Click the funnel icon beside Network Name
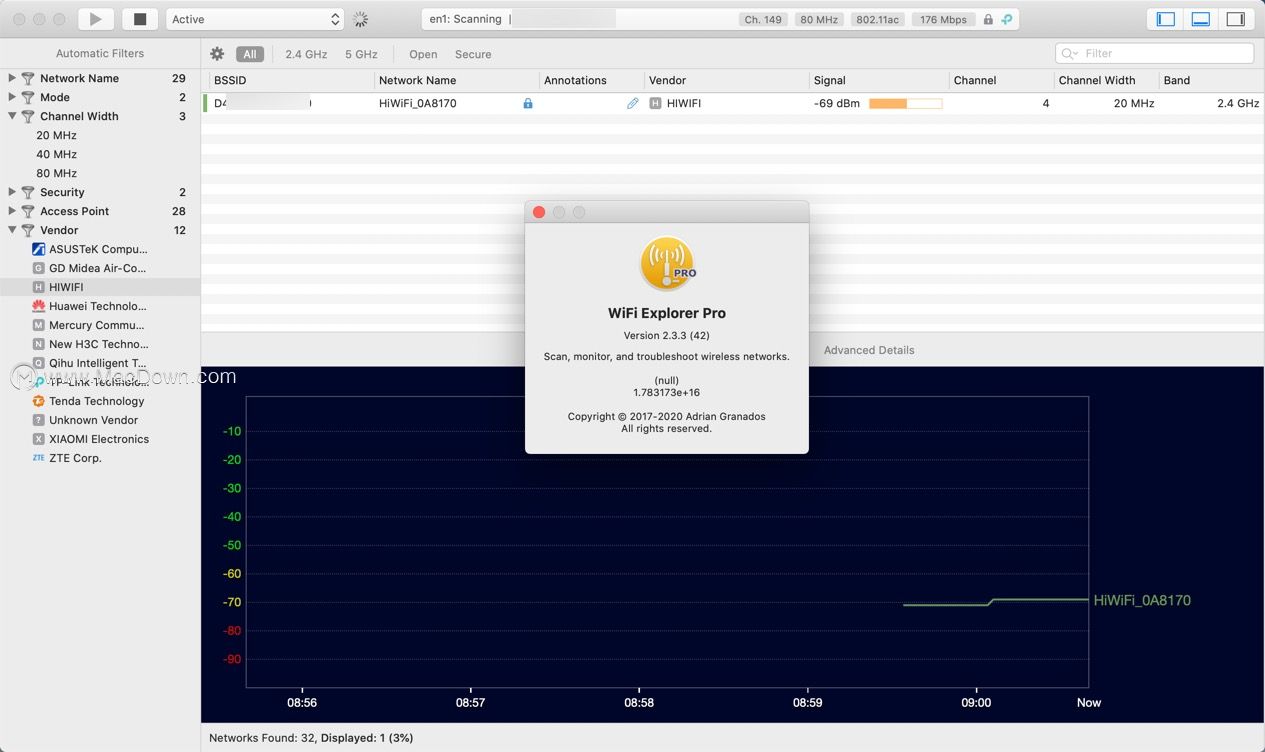The height and width of the screenshot is (752, 1265). [28, 78]
